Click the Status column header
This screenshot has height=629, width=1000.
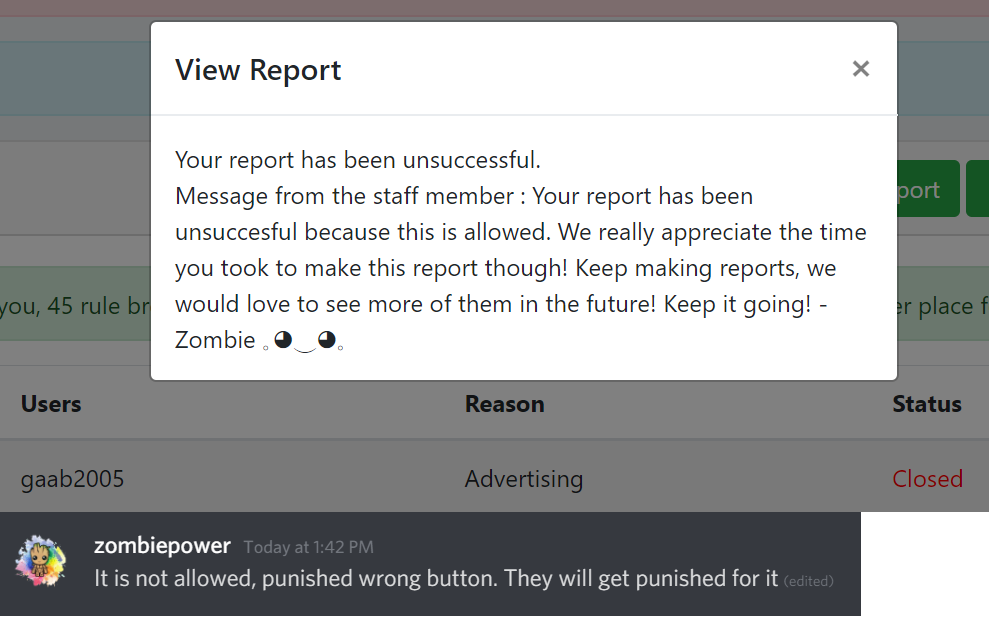click(927, 404)
